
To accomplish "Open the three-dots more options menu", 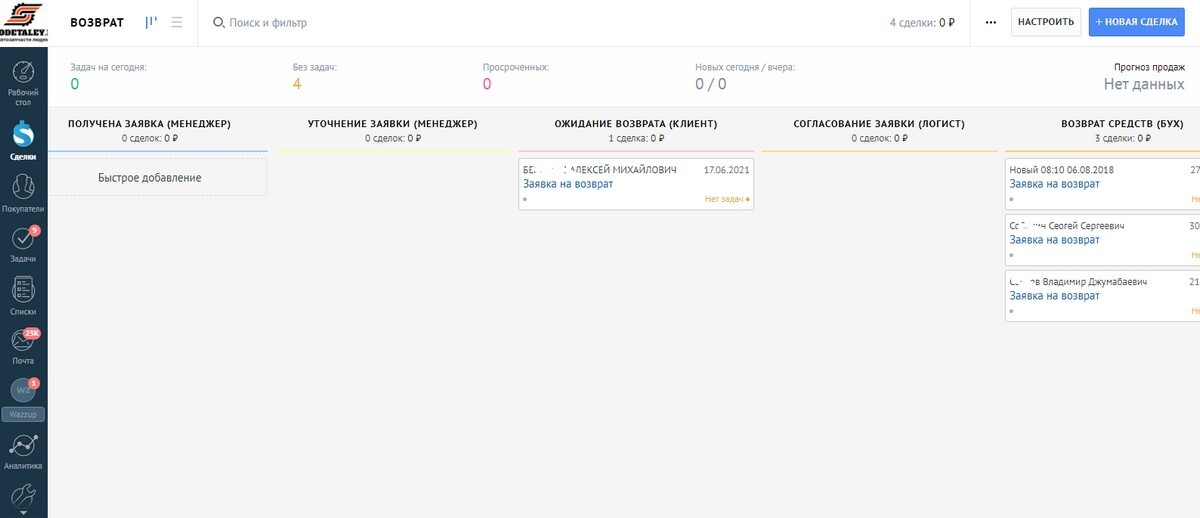I will [990, 22].
